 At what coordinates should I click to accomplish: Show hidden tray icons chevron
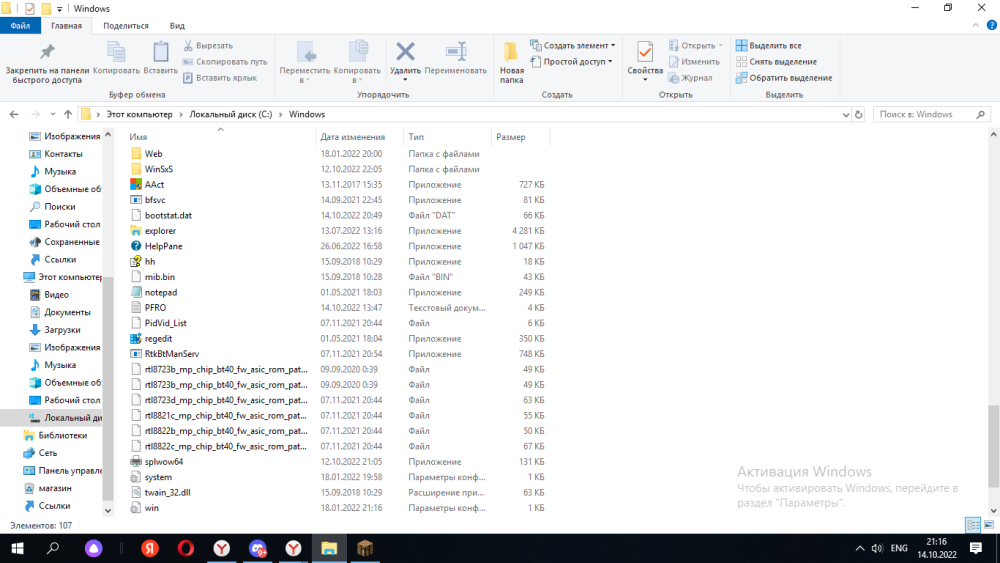tap(860, 548)
